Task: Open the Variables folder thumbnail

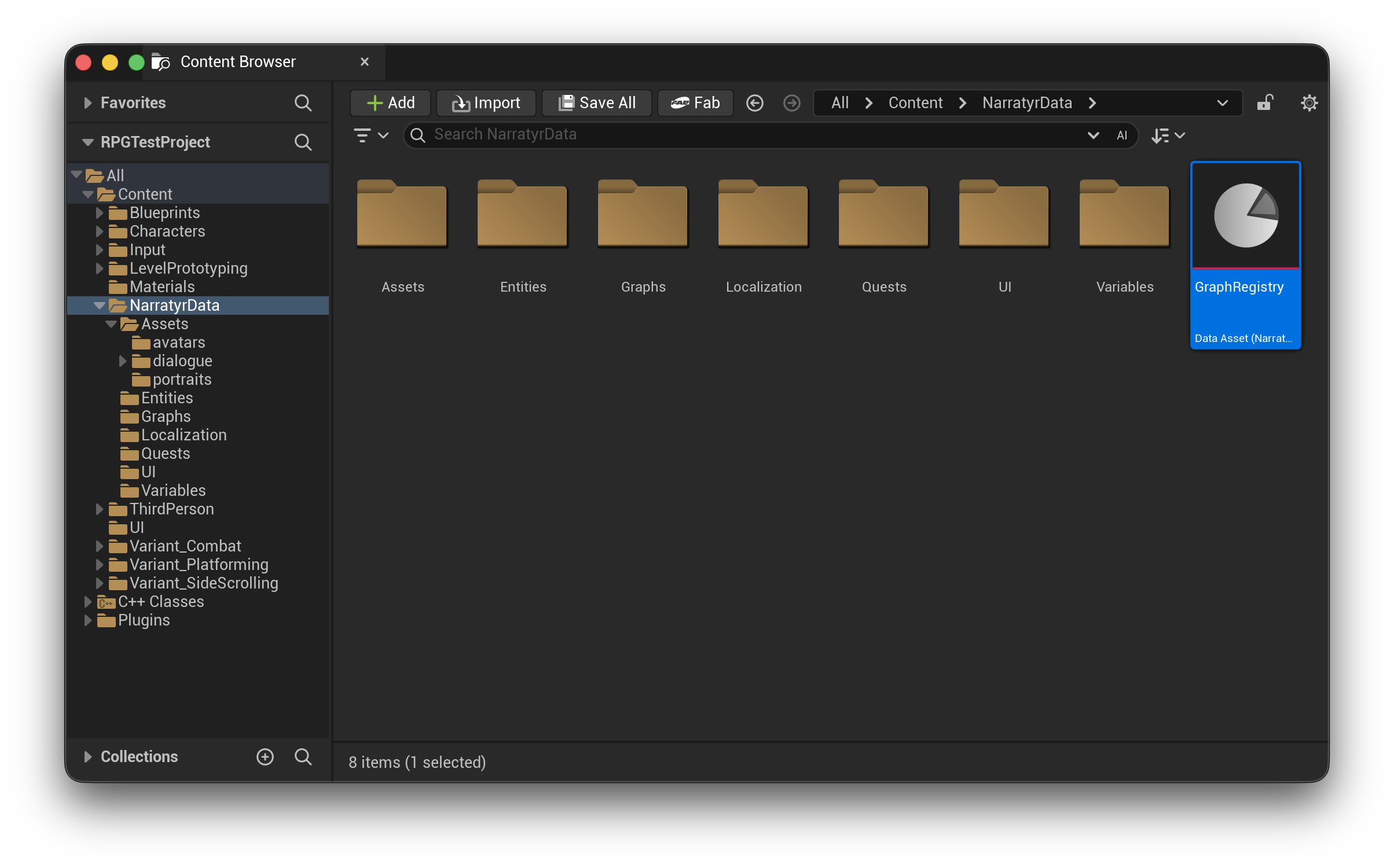Action: pos(1125,213)
